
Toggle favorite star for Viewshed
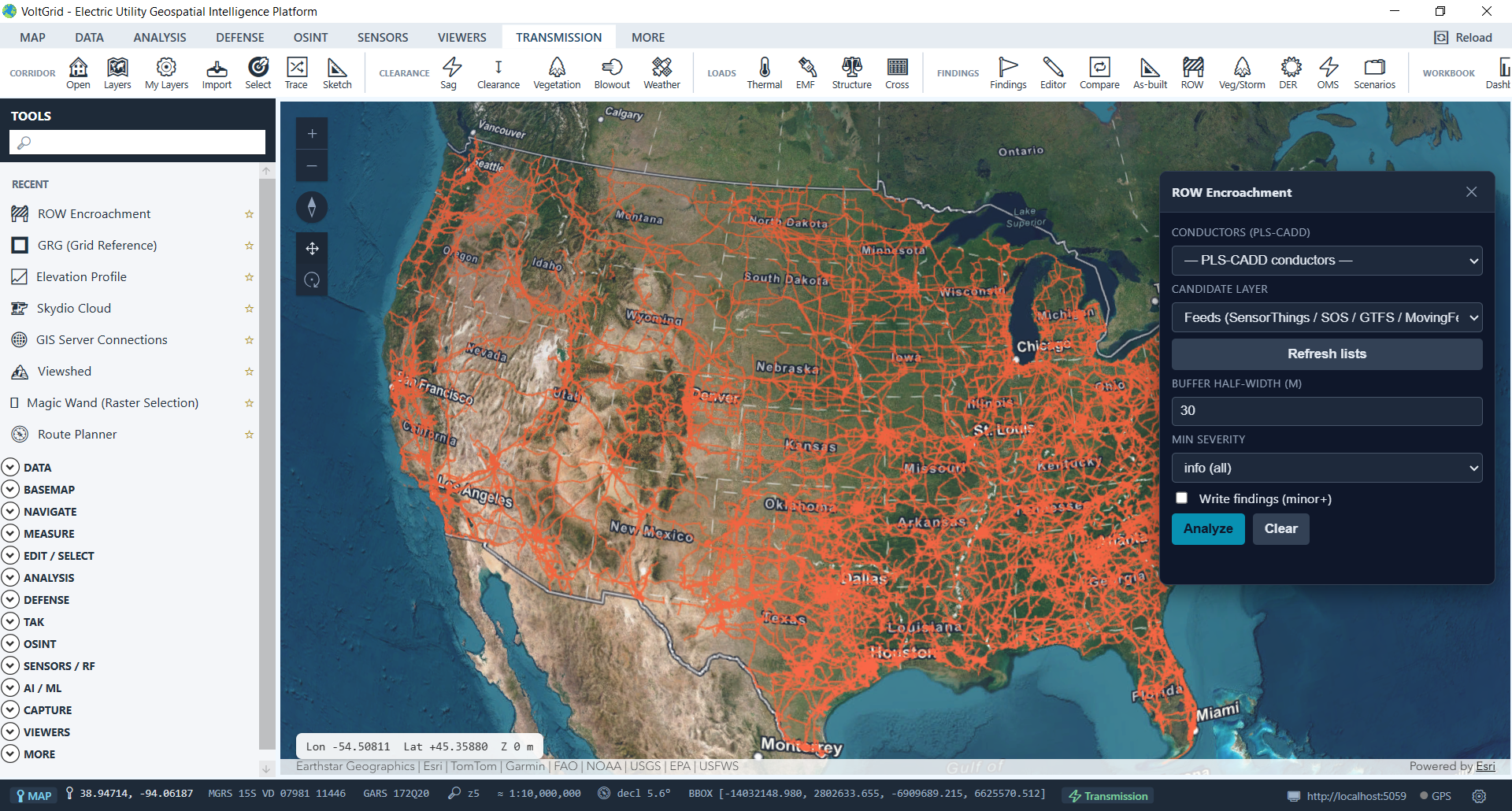click(249, 372)
